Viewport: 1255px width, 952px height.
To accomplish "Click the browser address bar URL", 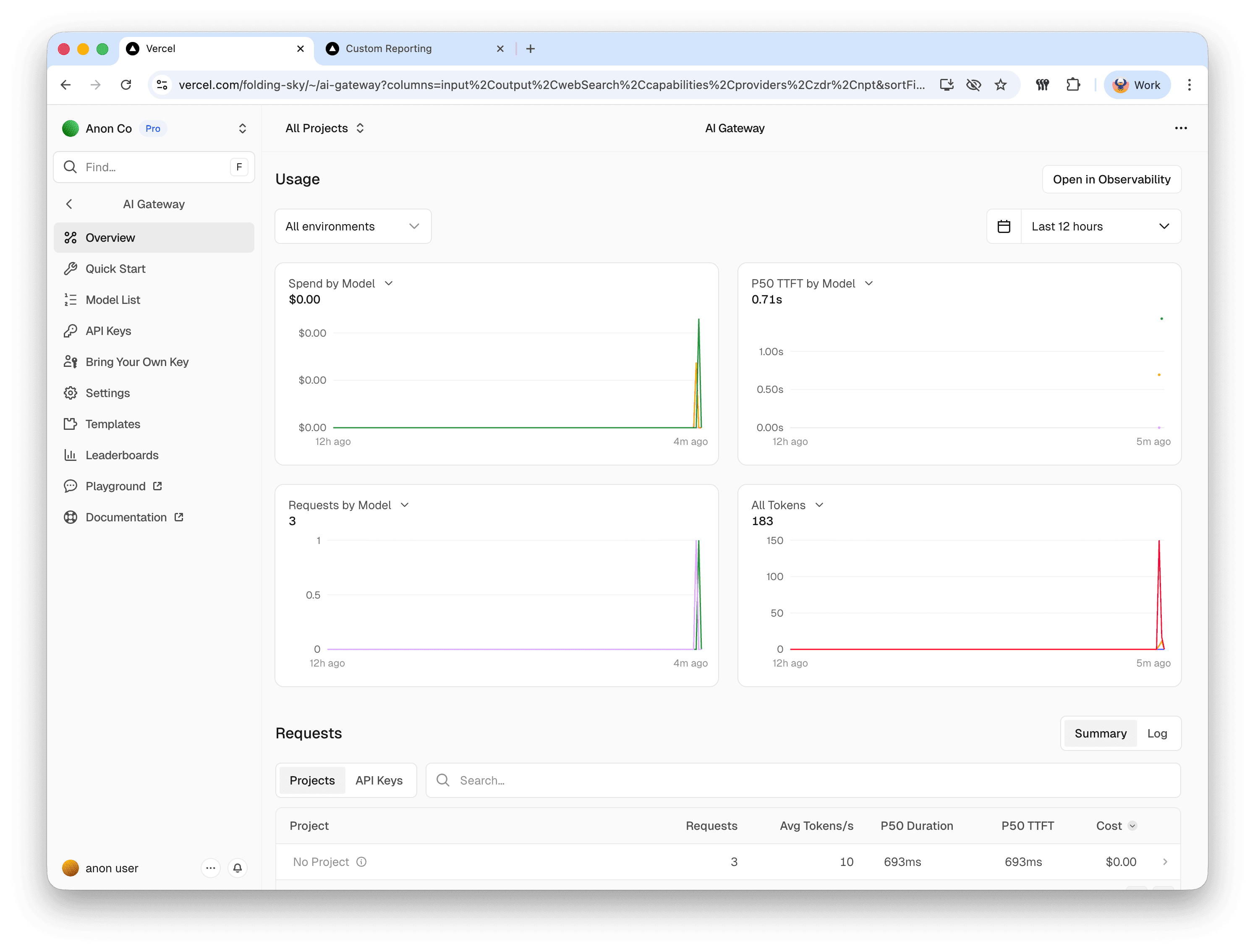I will (x=552, y=84).
